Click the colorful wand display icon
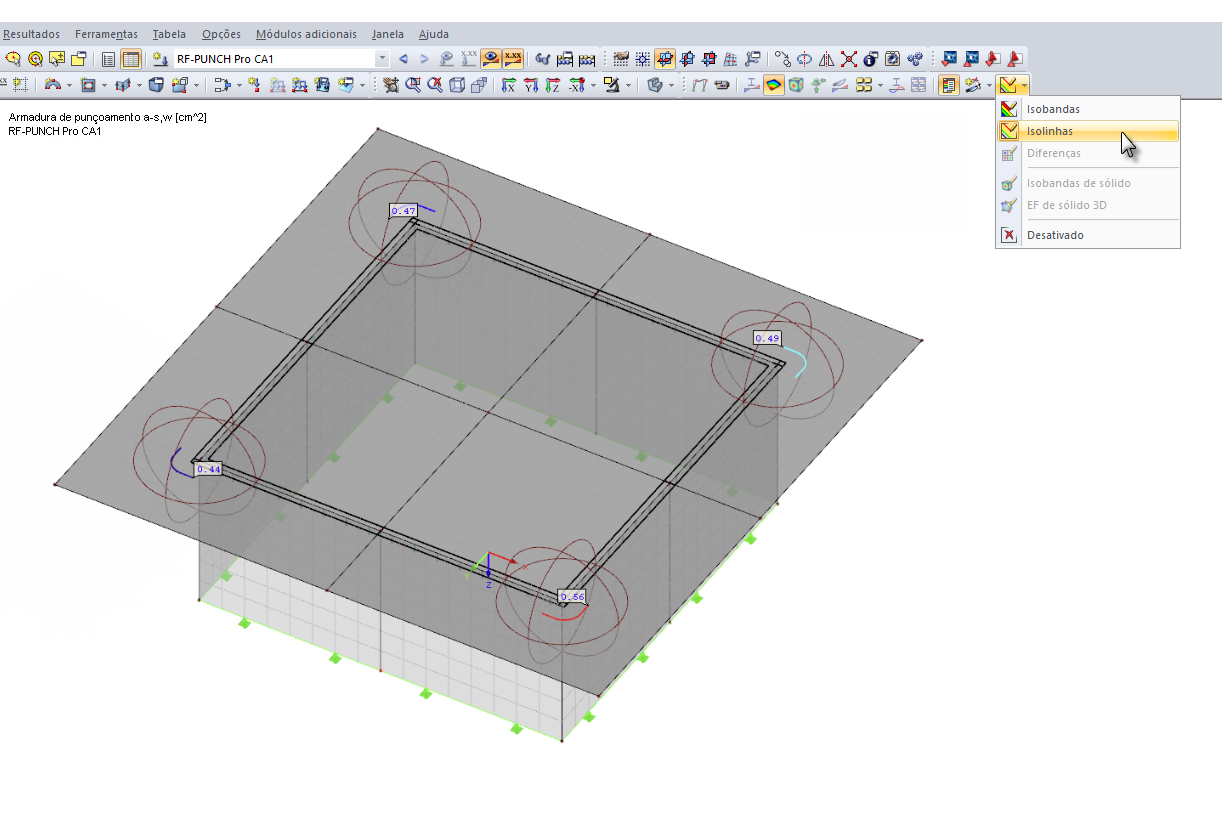The width and height of the screenshot is (1222, 813). [971, 85]
